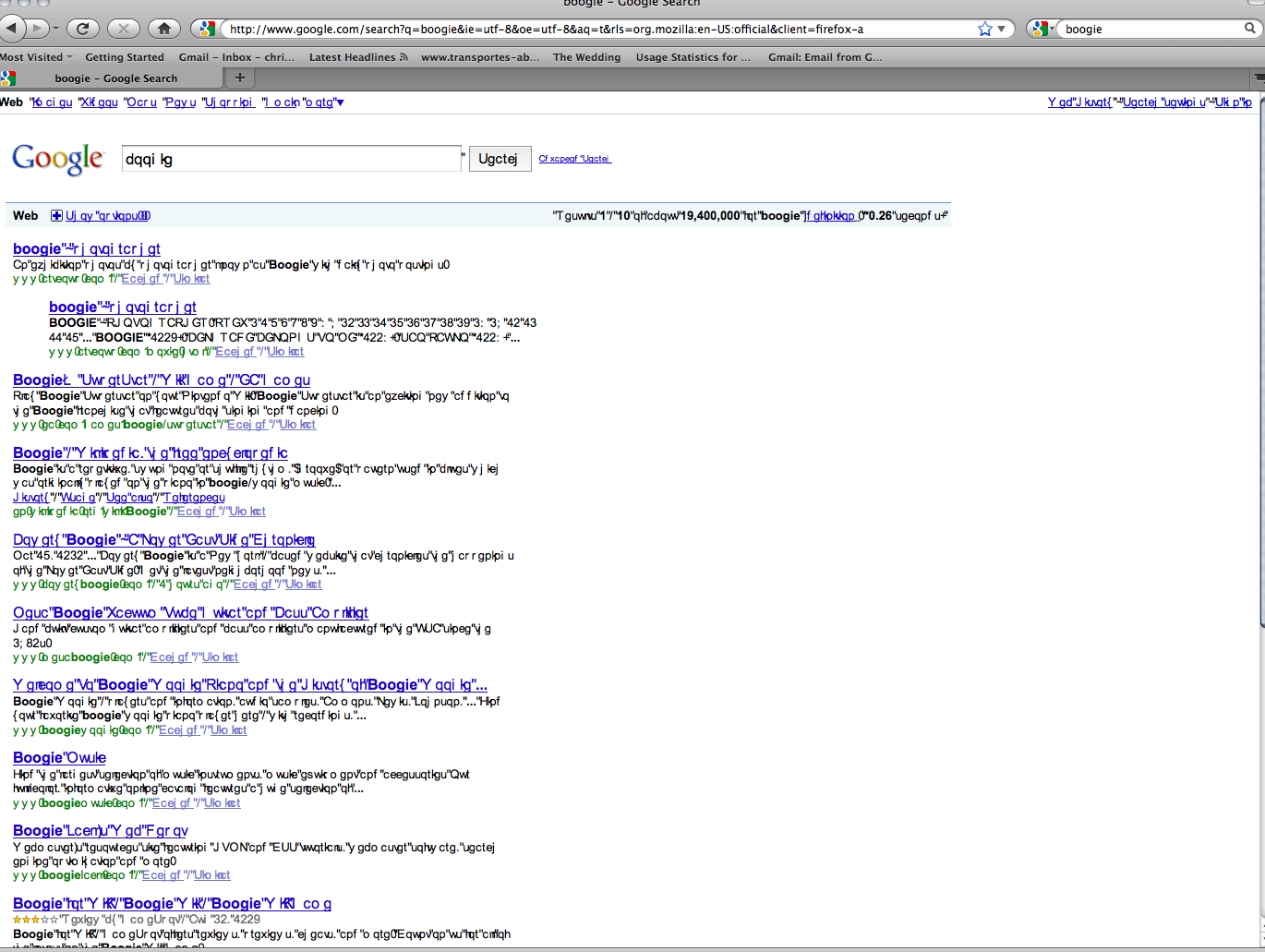This screenshot has width=1265, height=952.
Task: Open the rightmost link in top-right page navigation
Action: click(1234, 102)
